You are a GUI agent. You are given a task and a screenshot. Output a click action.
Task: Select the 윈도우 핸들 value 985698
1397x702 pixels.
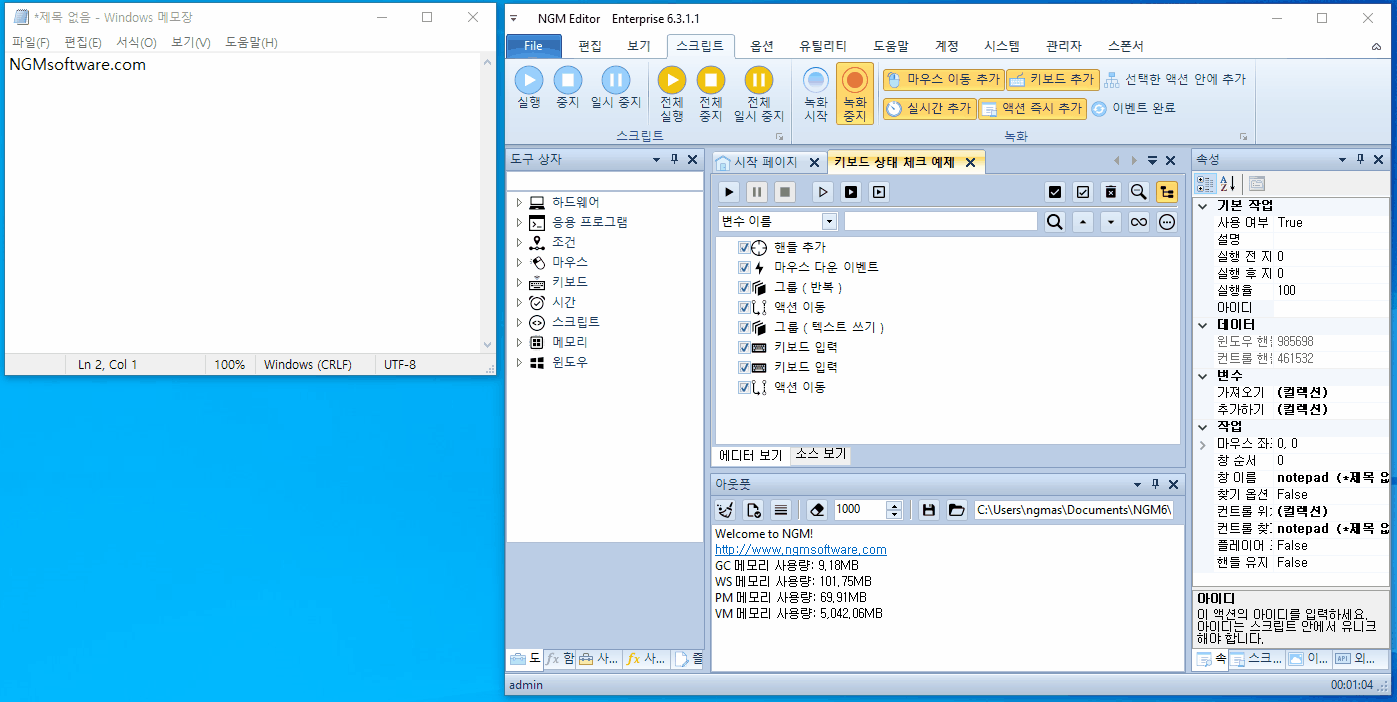1332,341
